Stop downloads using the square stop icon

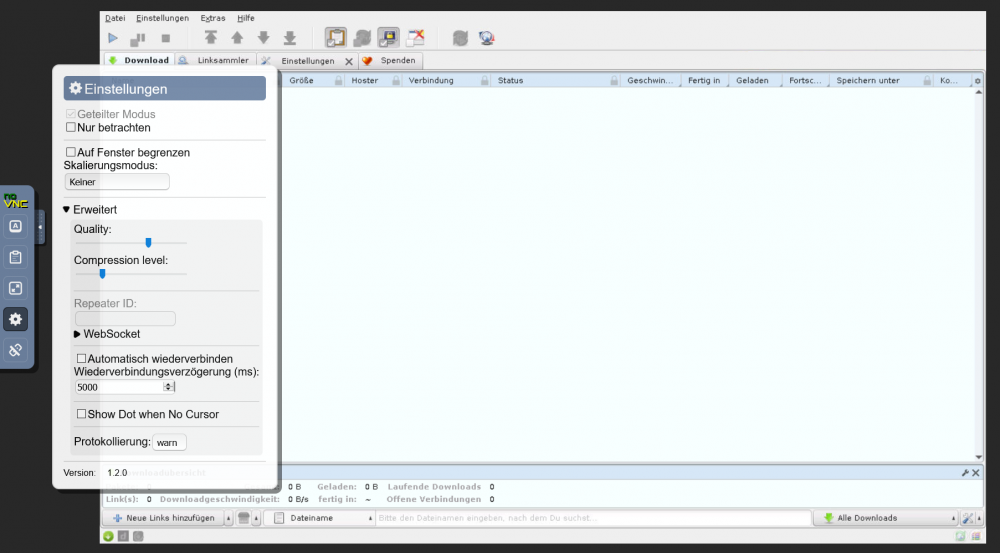pyautogui.click(x=166, y=38)
